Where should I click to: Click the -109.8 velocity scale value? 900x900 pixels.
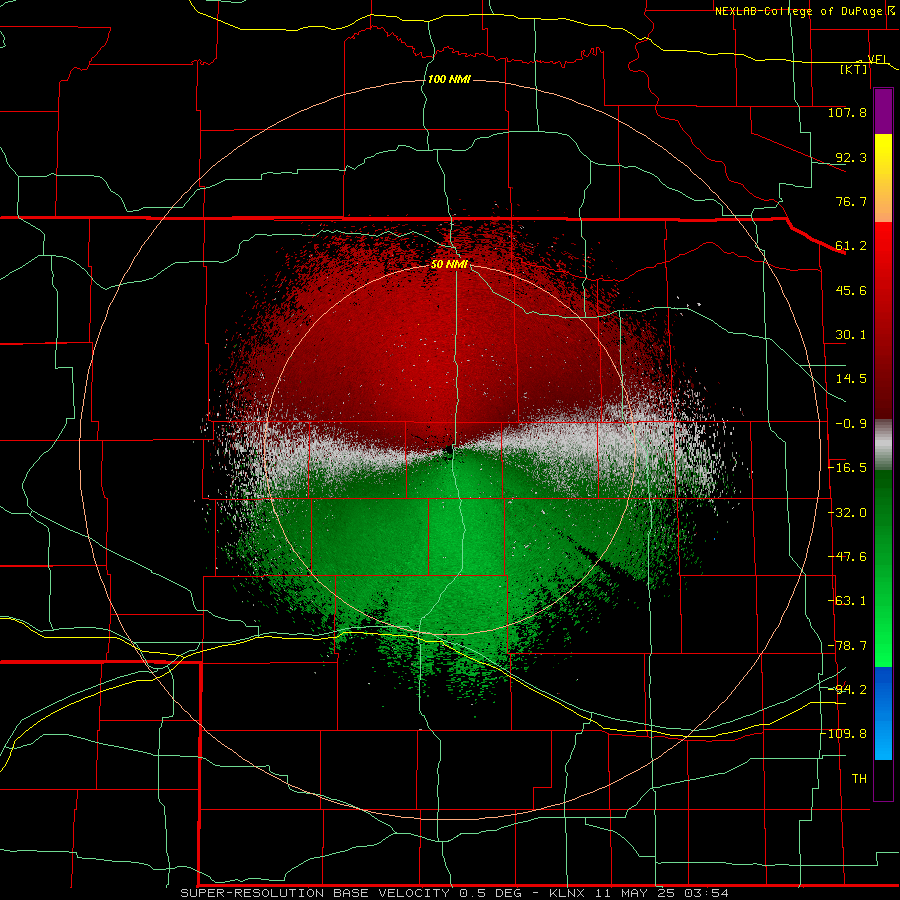[x=844, y=734]
